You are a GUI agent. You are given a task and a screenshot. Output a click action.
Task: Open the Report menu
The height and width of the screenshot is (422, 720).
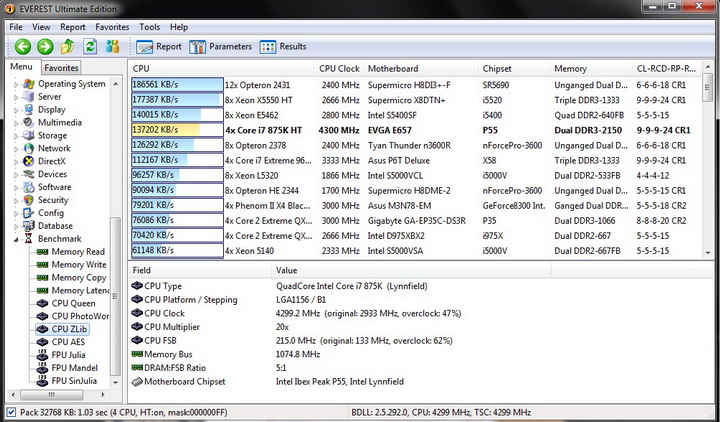(73, 27)
